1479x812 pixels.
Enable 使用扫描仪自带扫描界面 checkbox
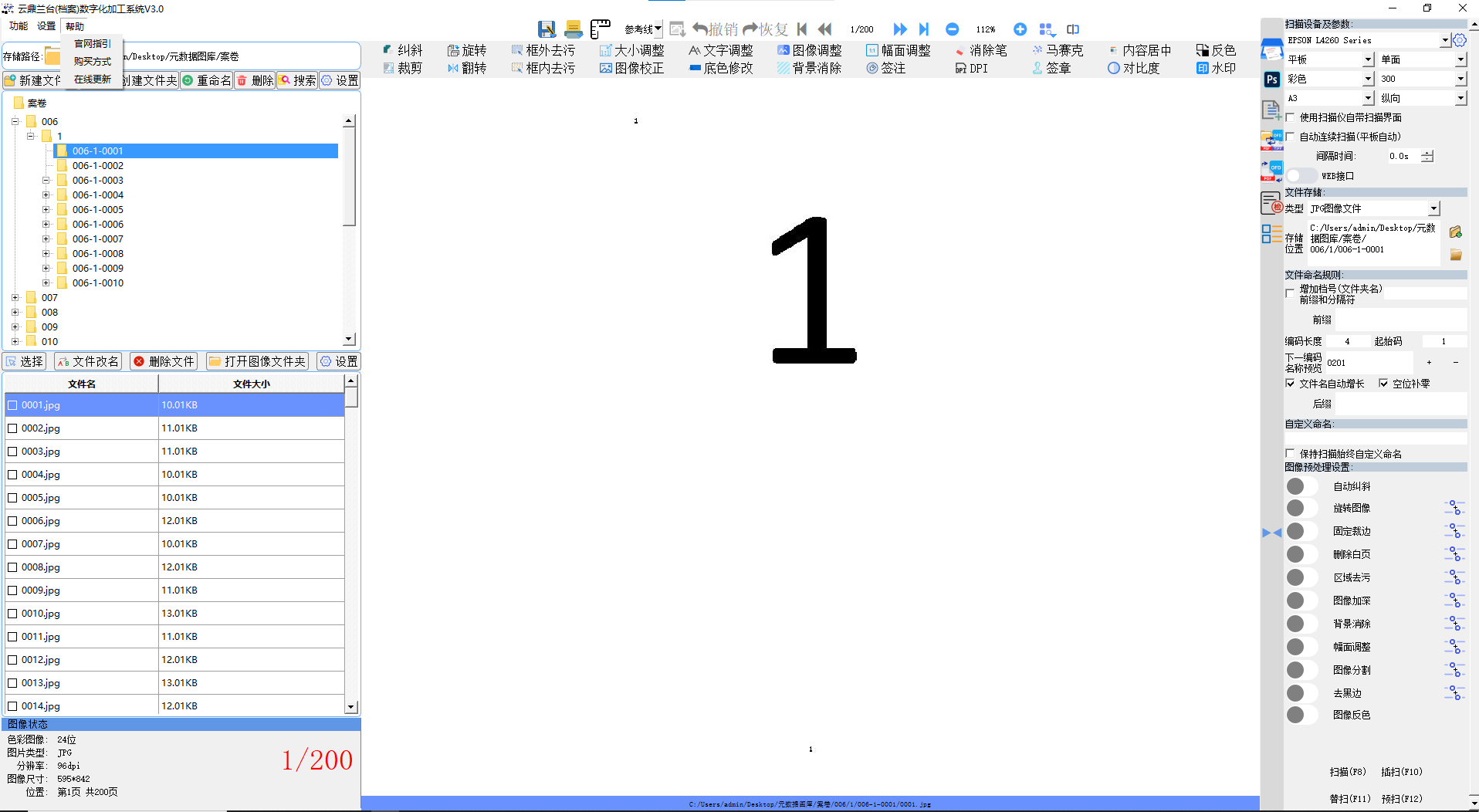pos(1290,117)
